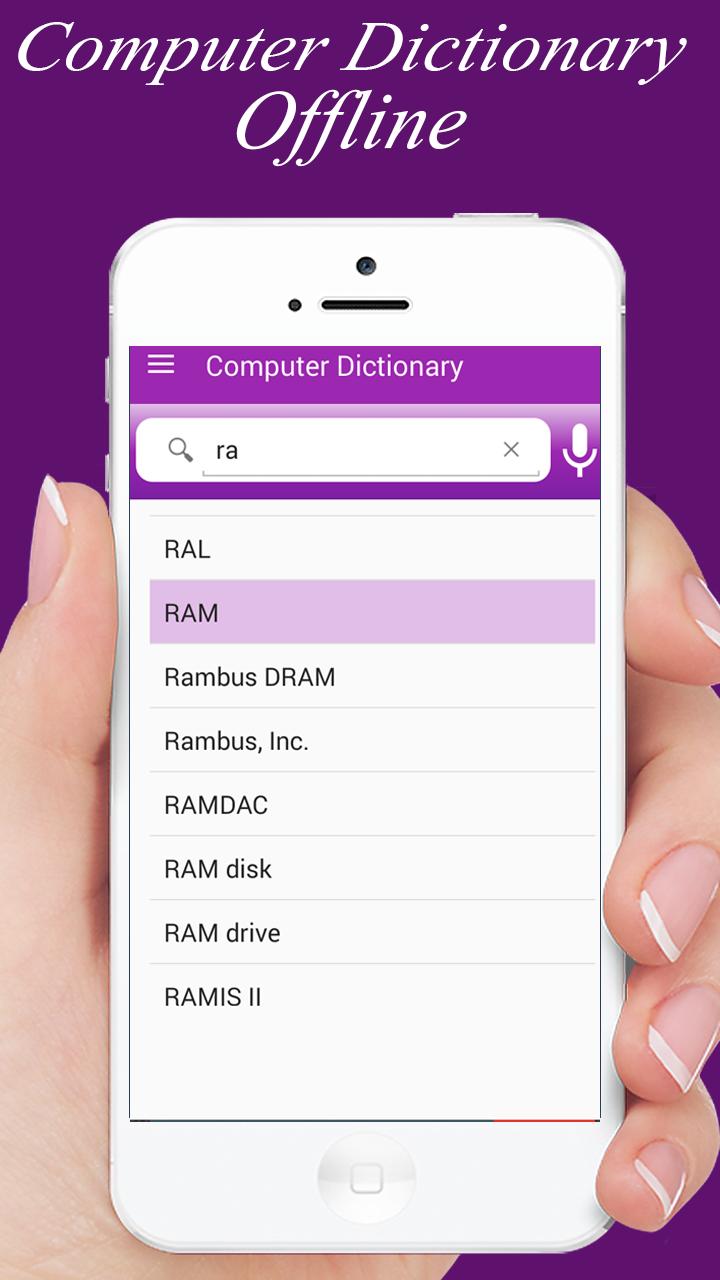Choose the RAMDAC entry
The width and height of the screenshot is (720, 1280).
372,805
